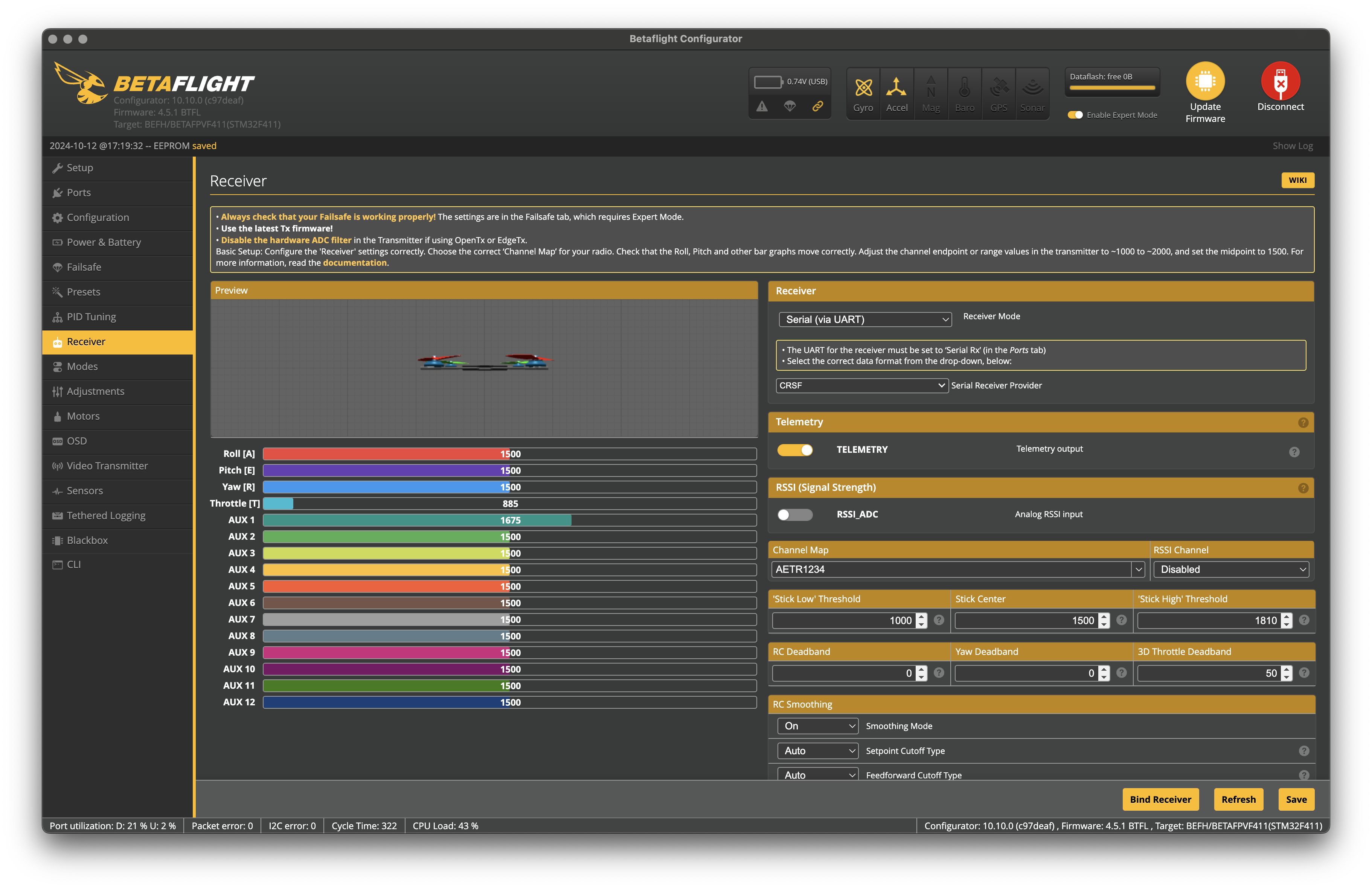Click the red Disconnect USB icon
Viewport: 1372px width, 889px height.
1281,81
